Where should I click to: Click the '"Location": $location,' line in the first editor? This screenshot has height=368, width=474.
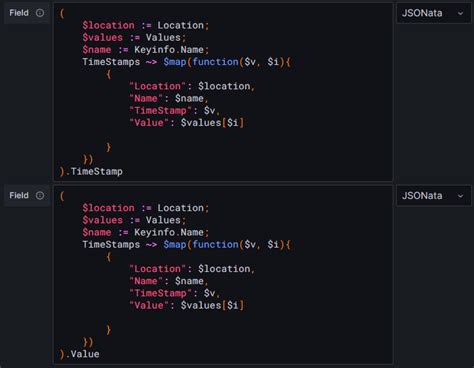click(x=192, y=86)
